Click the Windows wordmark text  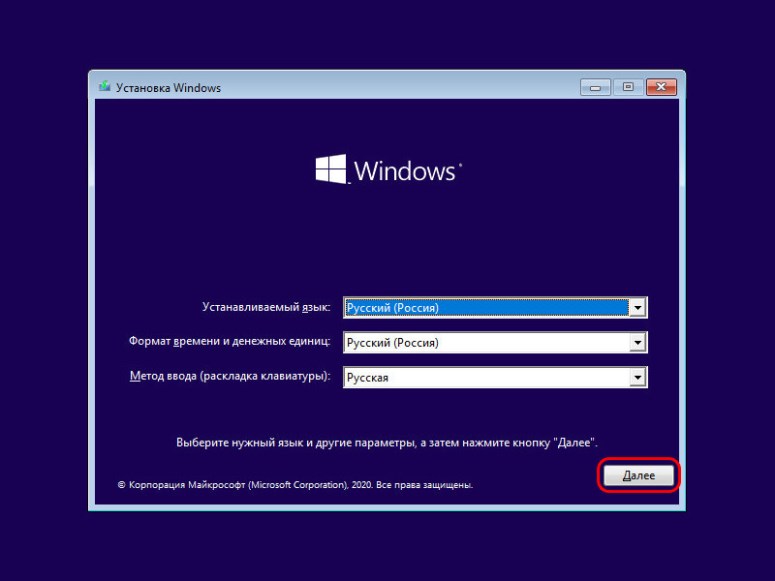coord(405,171)
